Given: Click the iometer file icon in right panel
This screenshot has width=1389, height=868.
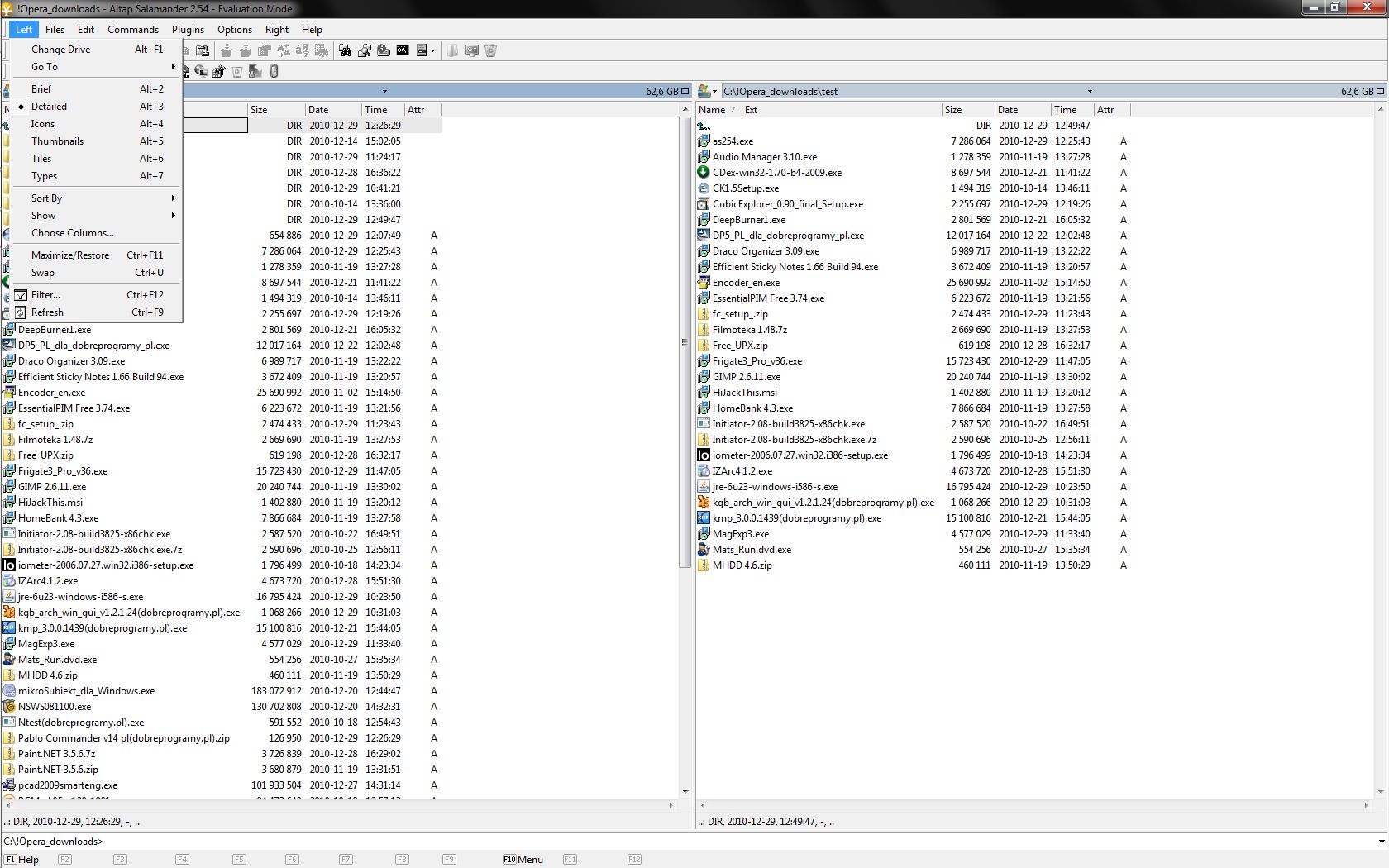Looking at the screenshot, I should click(x=704, y=455).
